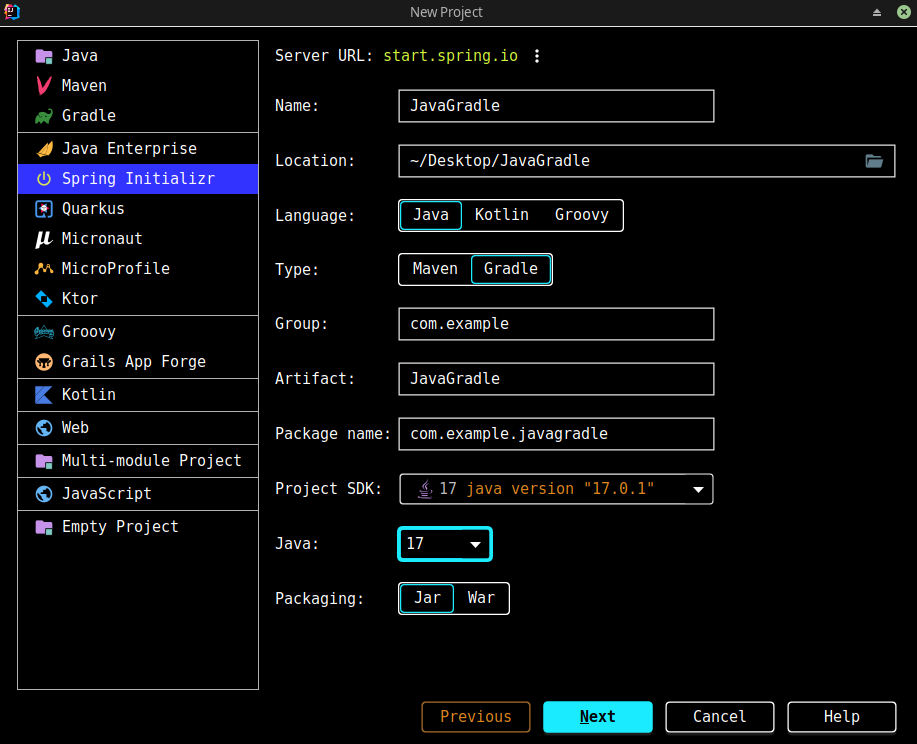This screenshot has width=917, height=744.
Task: Select War packaging option
Action: tap(481, 598)
